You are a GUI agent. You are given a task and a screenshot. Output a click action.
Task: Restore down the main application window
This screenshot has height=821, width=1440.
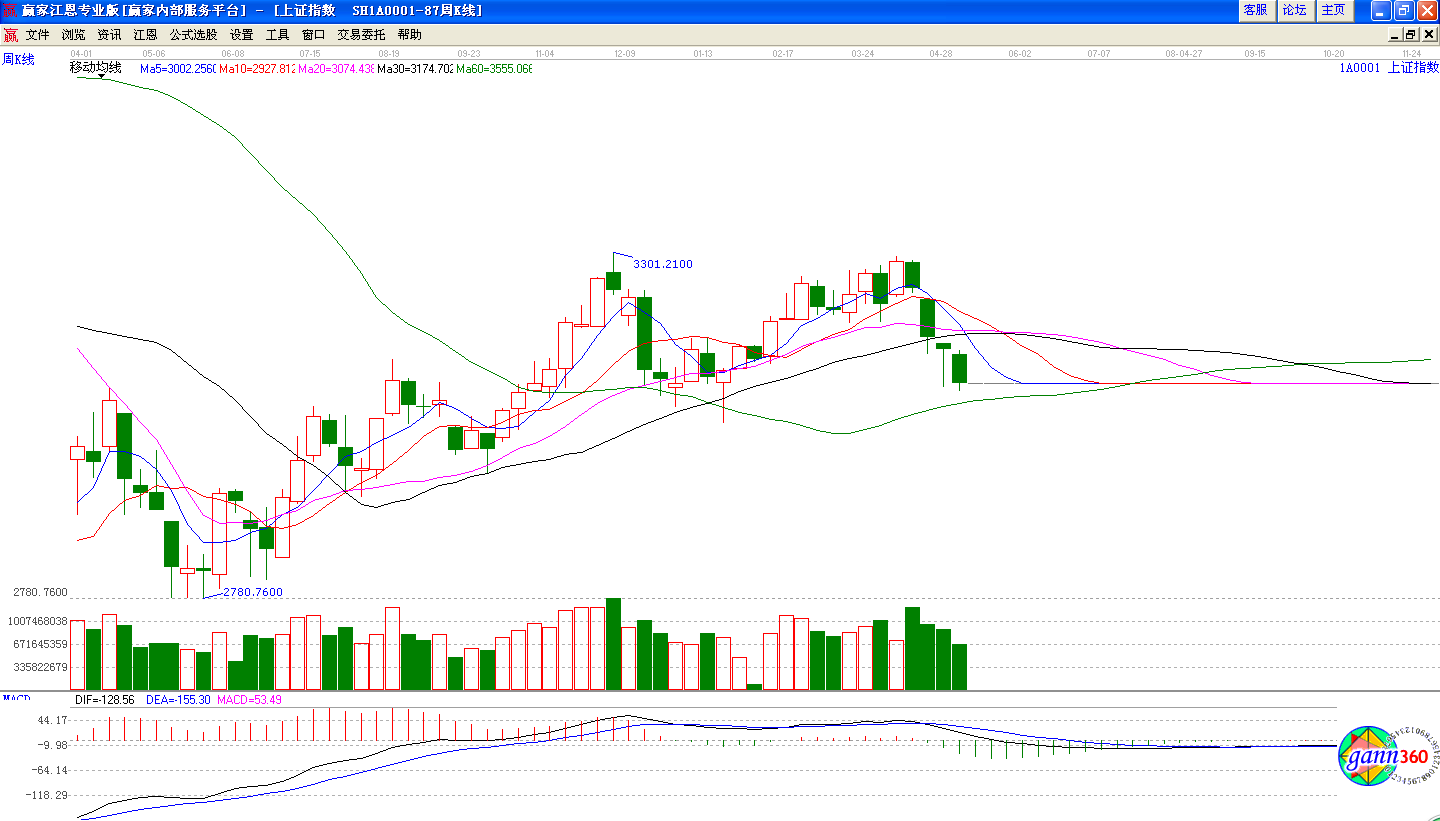(1404, 10)
